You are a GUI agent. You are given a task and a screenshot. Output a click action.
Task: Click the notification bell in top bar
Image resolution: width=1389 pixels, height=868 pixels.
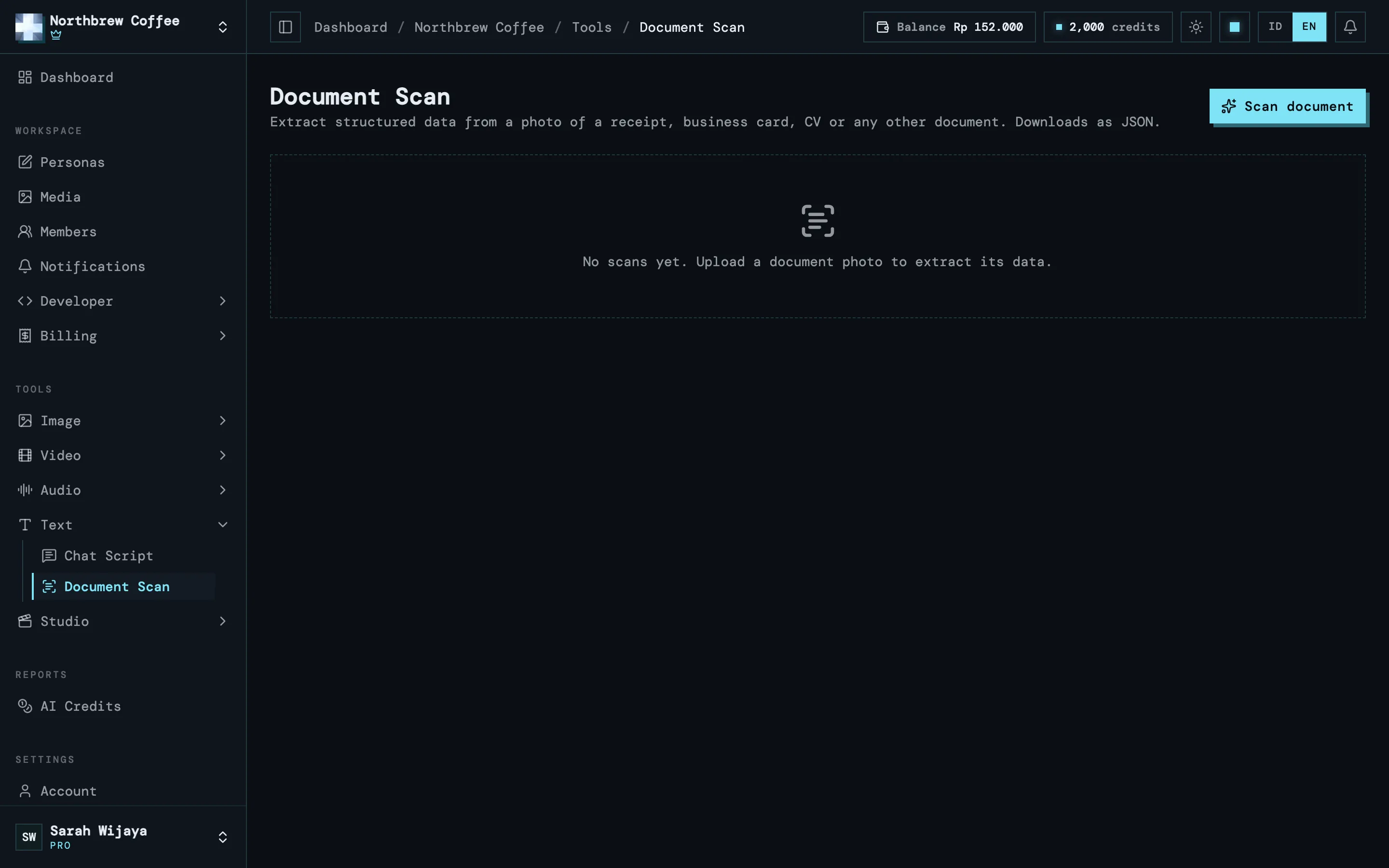coord(1350,27)
